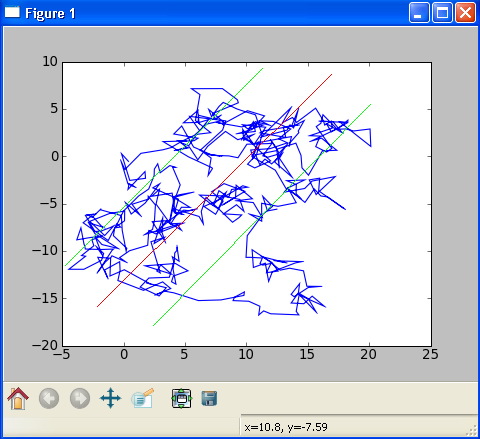Click the x-axis tick label 10

tap(246, 355)
